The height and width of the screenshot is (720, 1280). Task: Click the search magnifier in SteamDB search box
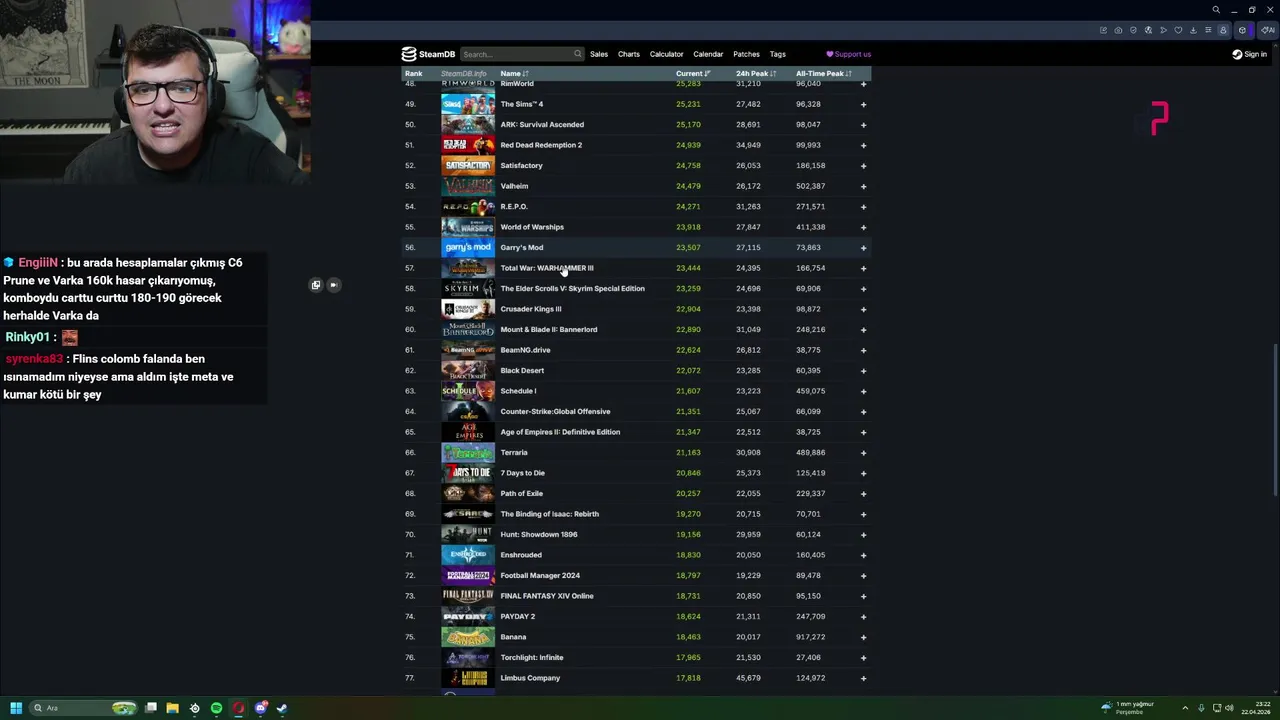tap(577, 54)
